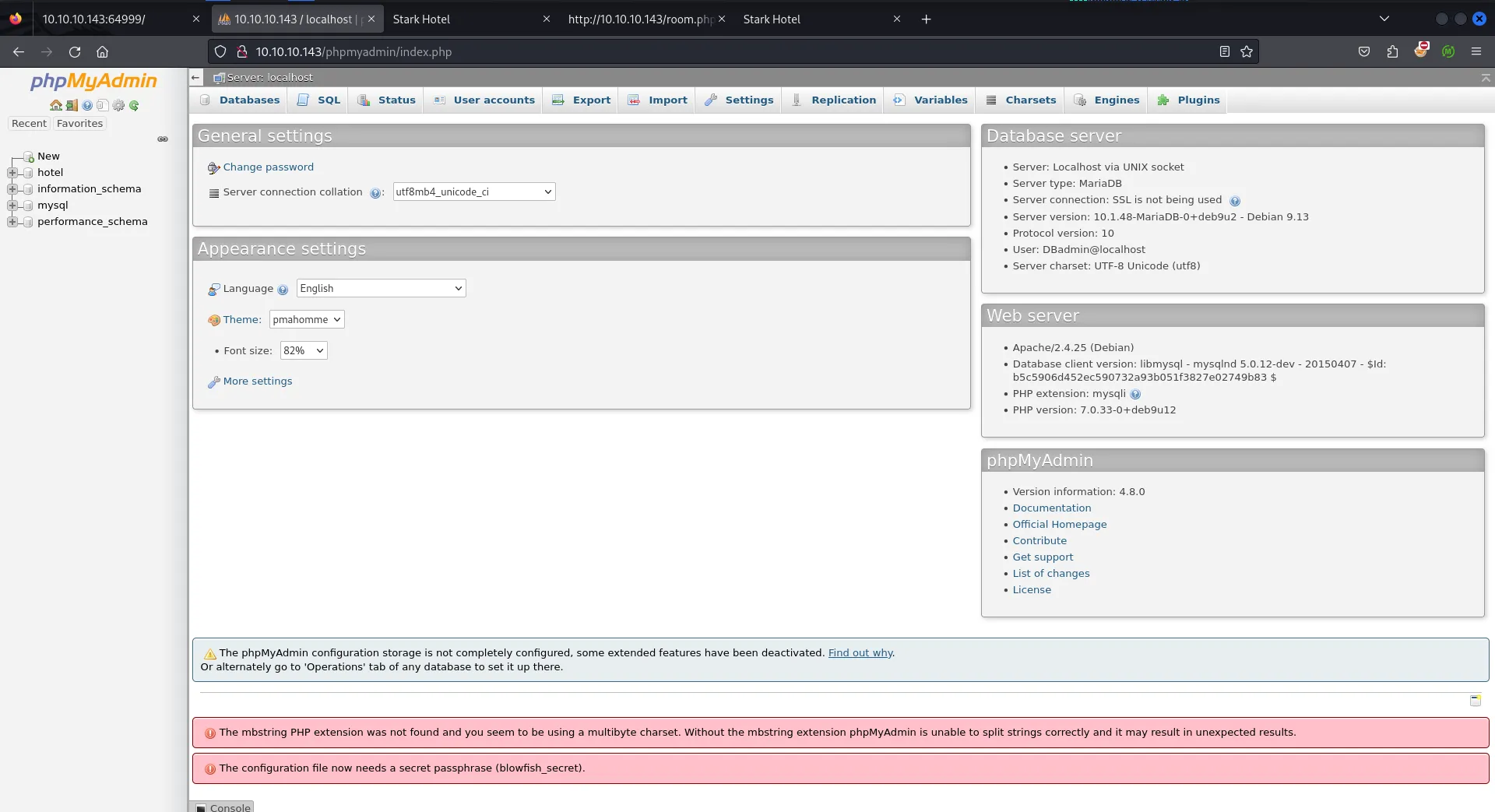Viewport: 1495px width, 812px height.
Task: Open the phpMyAdmin Documentation link in the right panel
Action: (x=1052, y=508)
